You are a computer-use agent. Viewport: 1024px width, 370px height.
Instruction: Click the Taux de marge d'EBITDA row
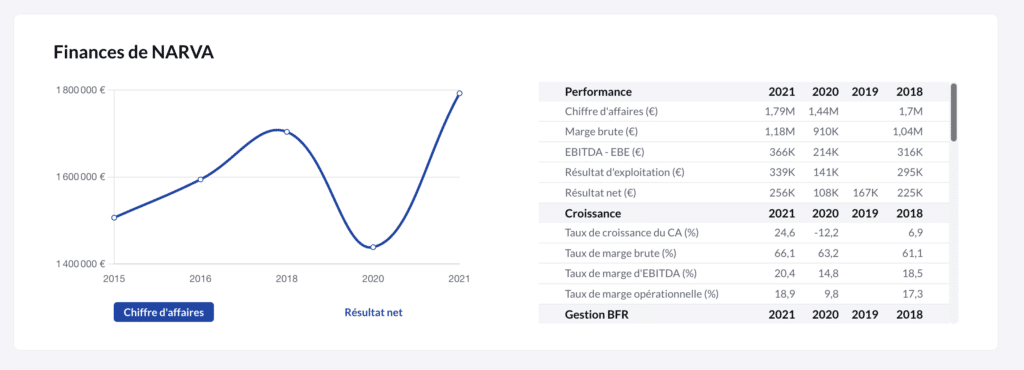[x=744, y=273]
